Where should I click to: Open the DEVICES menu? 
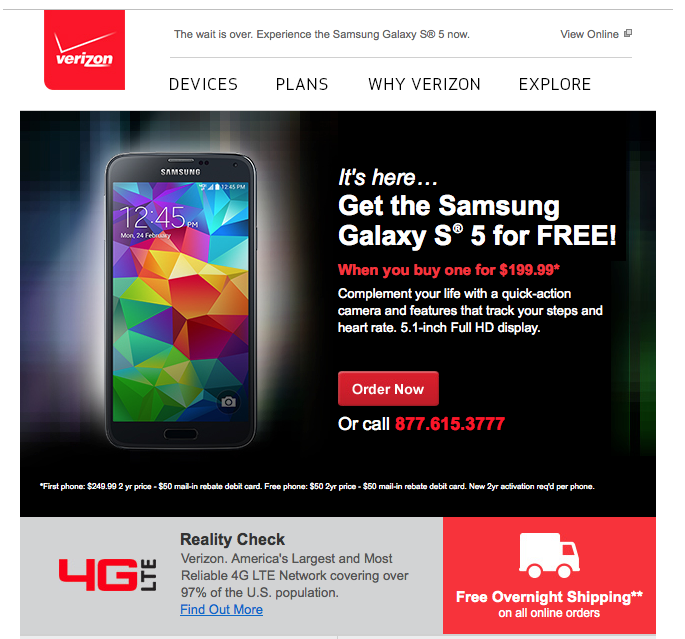click(x=204, y=84)
